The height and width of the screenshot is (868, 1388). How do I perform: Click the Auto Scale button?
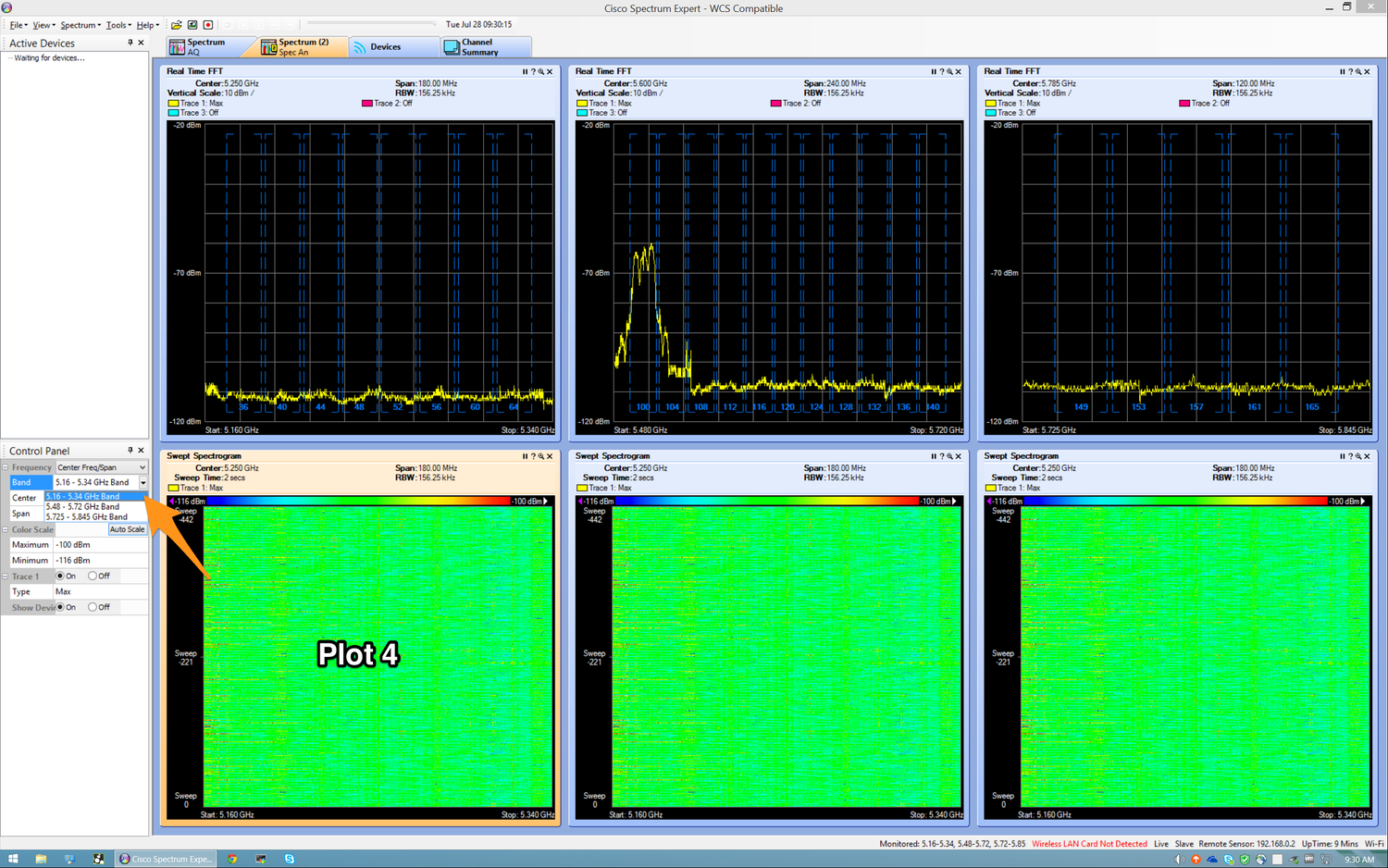pyautogui.click(x=127, y=529)
